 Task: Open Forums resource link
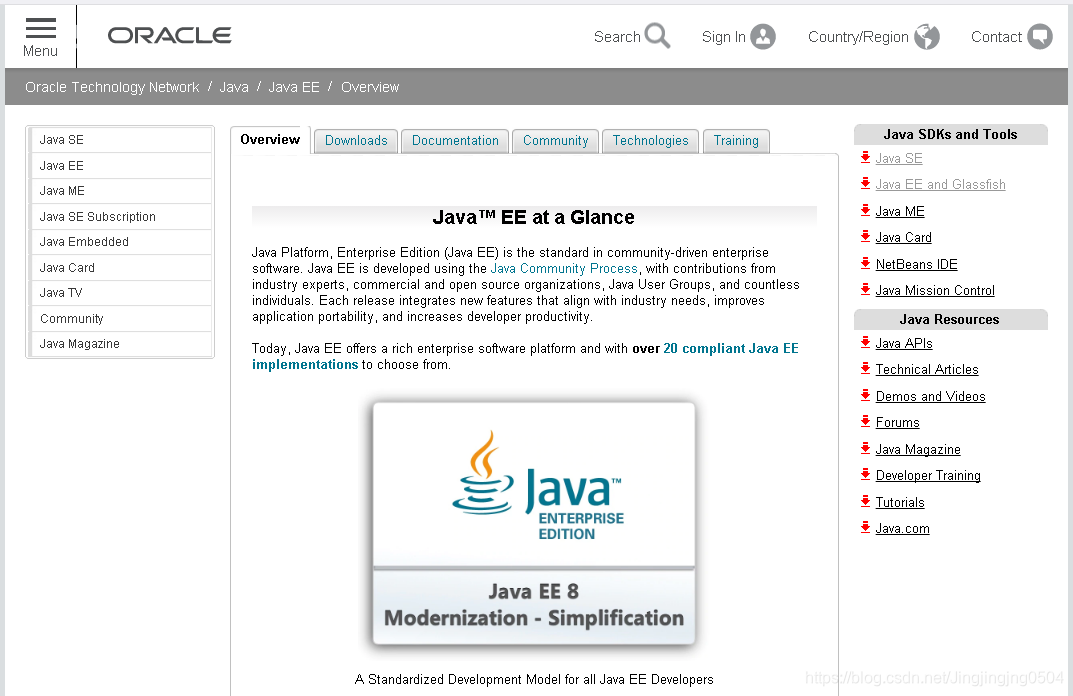coord(897,422)
